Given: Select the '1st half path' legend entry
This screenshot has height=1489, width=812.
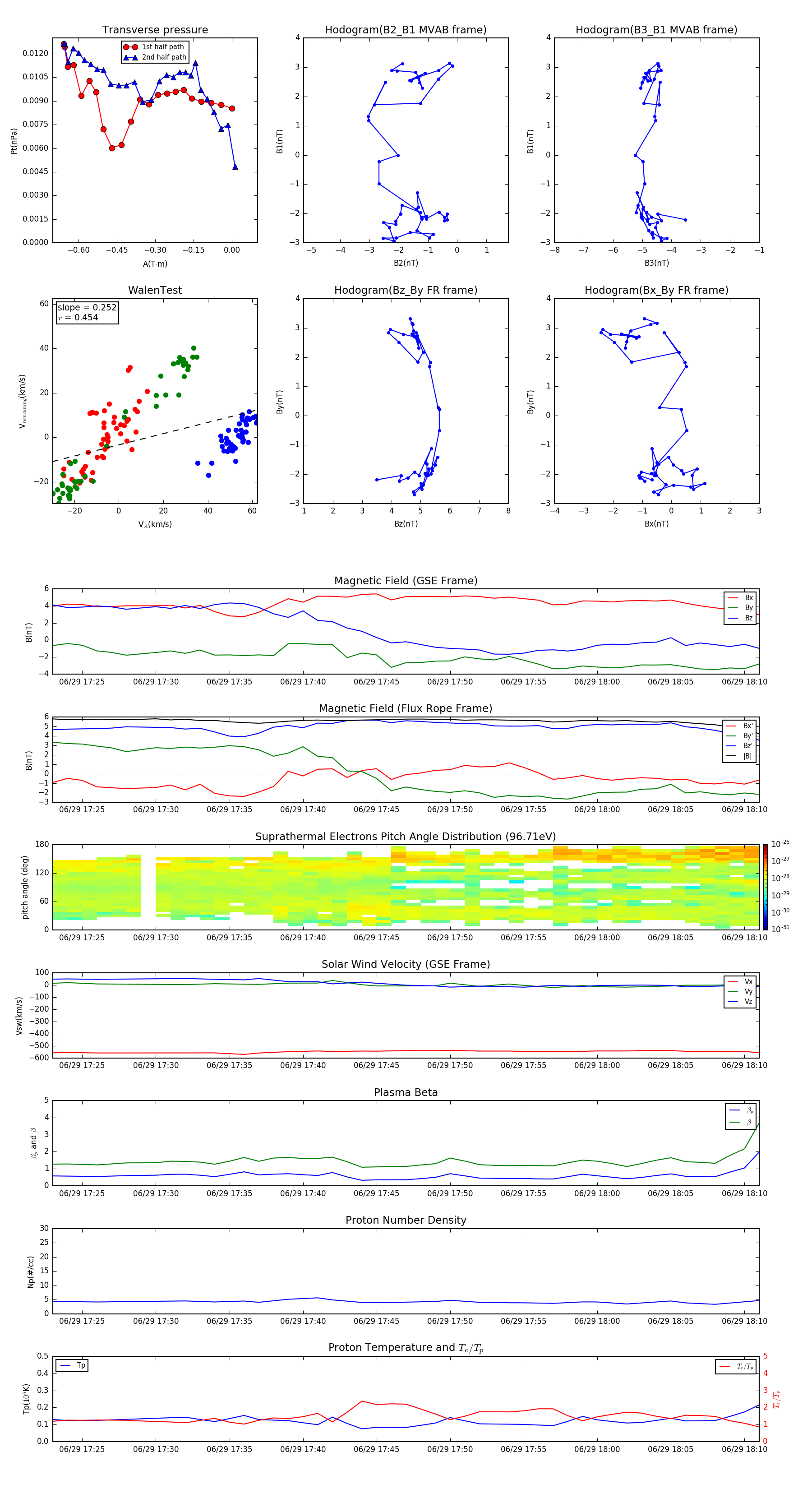Looking at the screenshot, I should coord(154,47).
